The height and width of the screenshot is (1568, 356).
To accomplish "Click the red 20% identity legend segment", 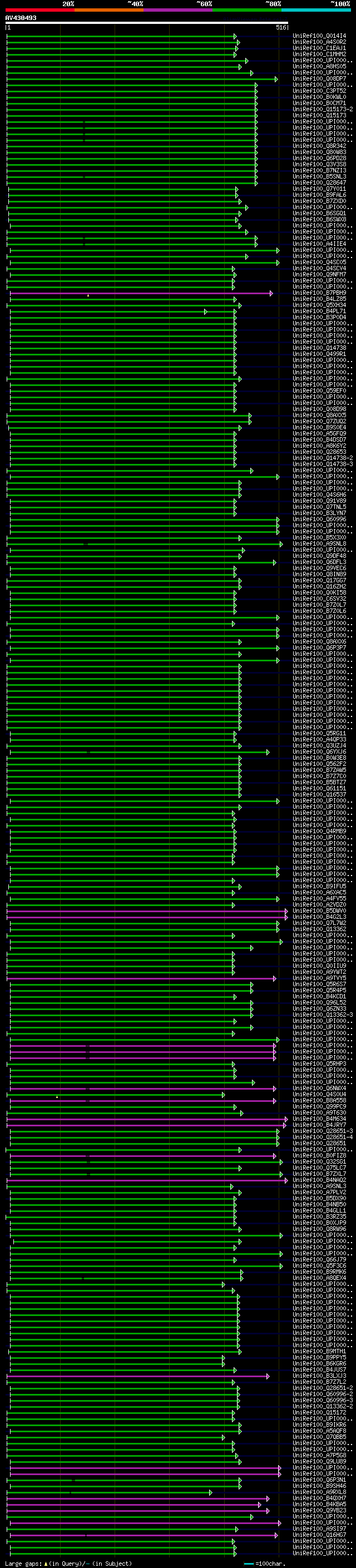I will click(40, 10).
